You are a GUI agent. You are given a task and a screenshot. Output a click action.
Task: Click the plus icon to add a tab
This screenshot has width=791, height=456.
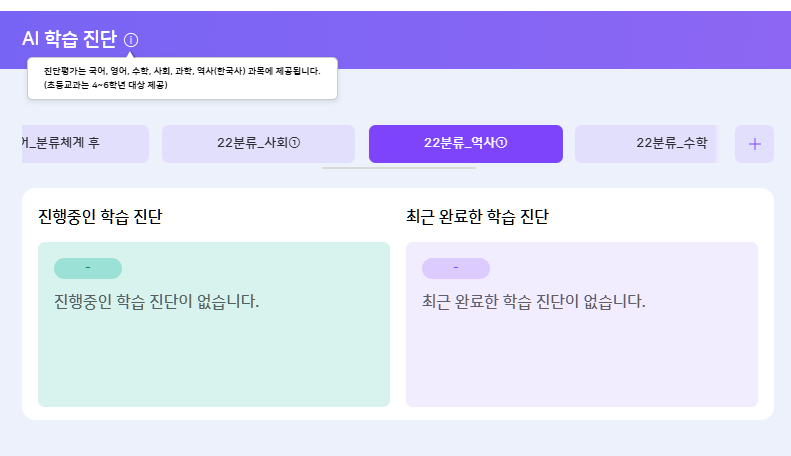754,144
